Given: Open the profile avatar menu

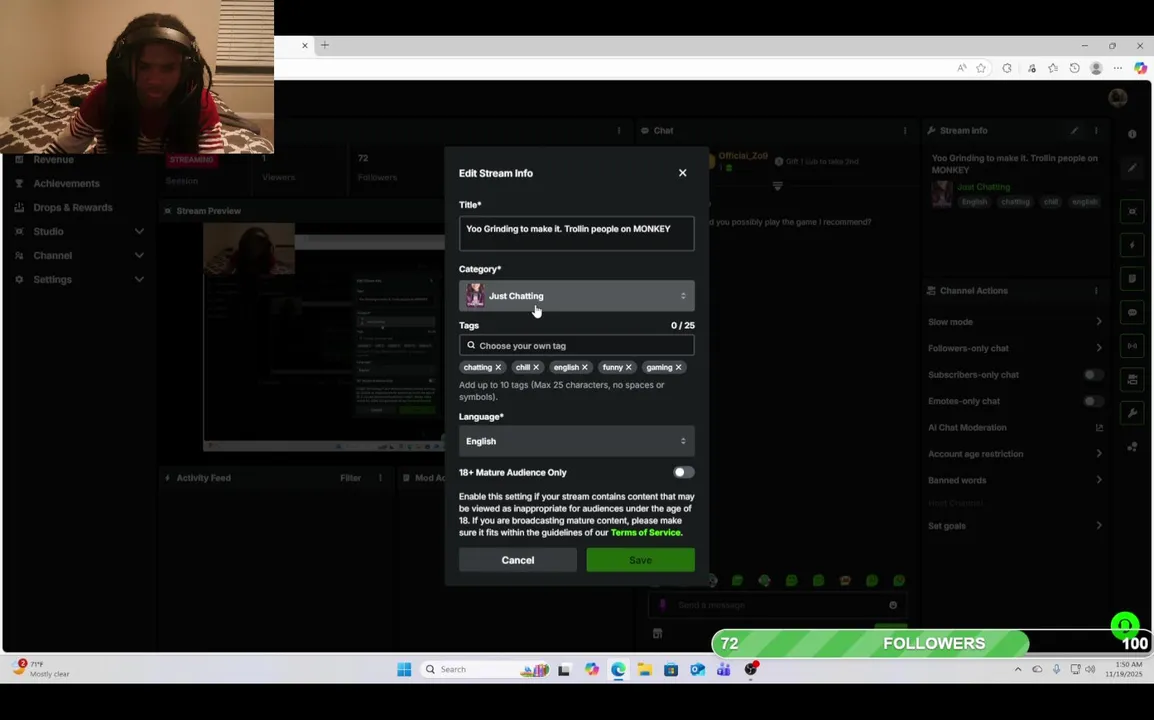Looking at the screenshot, I should pos(1117,98).
